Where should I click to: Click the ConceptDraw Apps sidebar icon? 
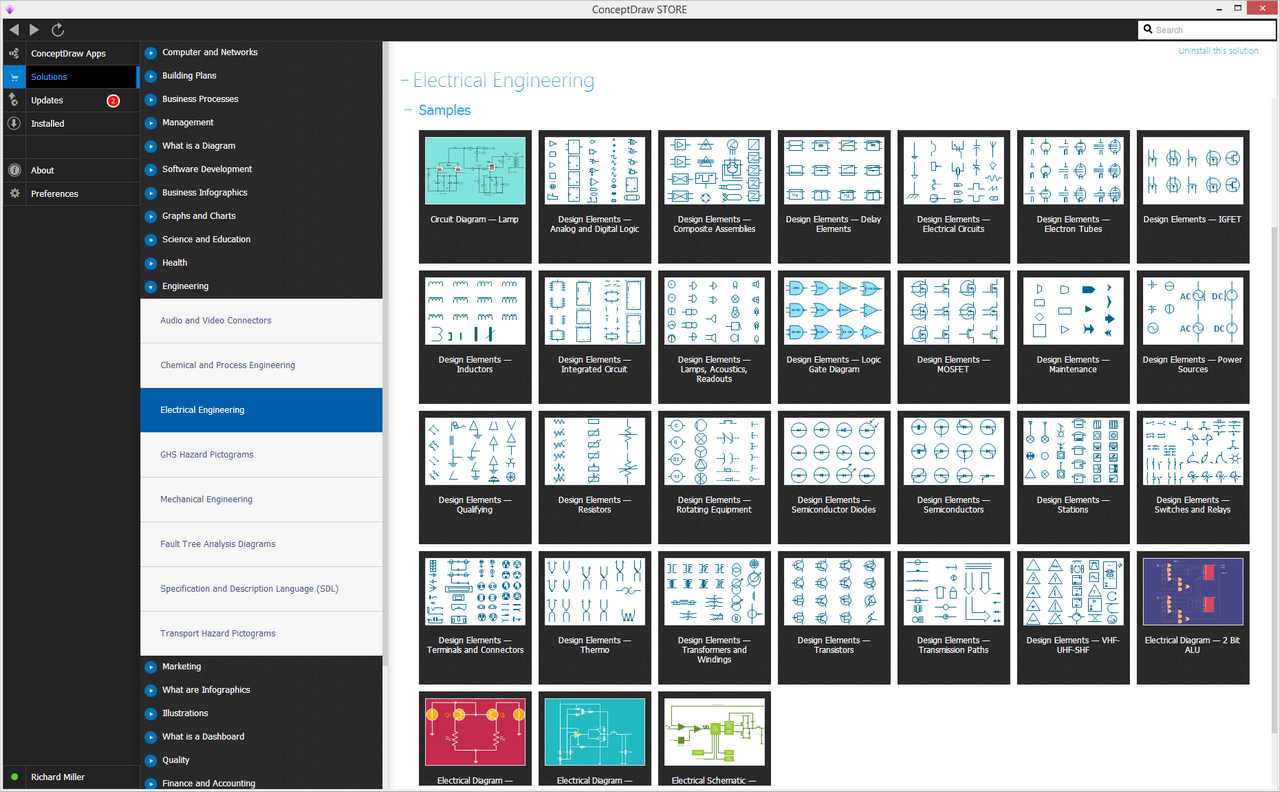14,53
